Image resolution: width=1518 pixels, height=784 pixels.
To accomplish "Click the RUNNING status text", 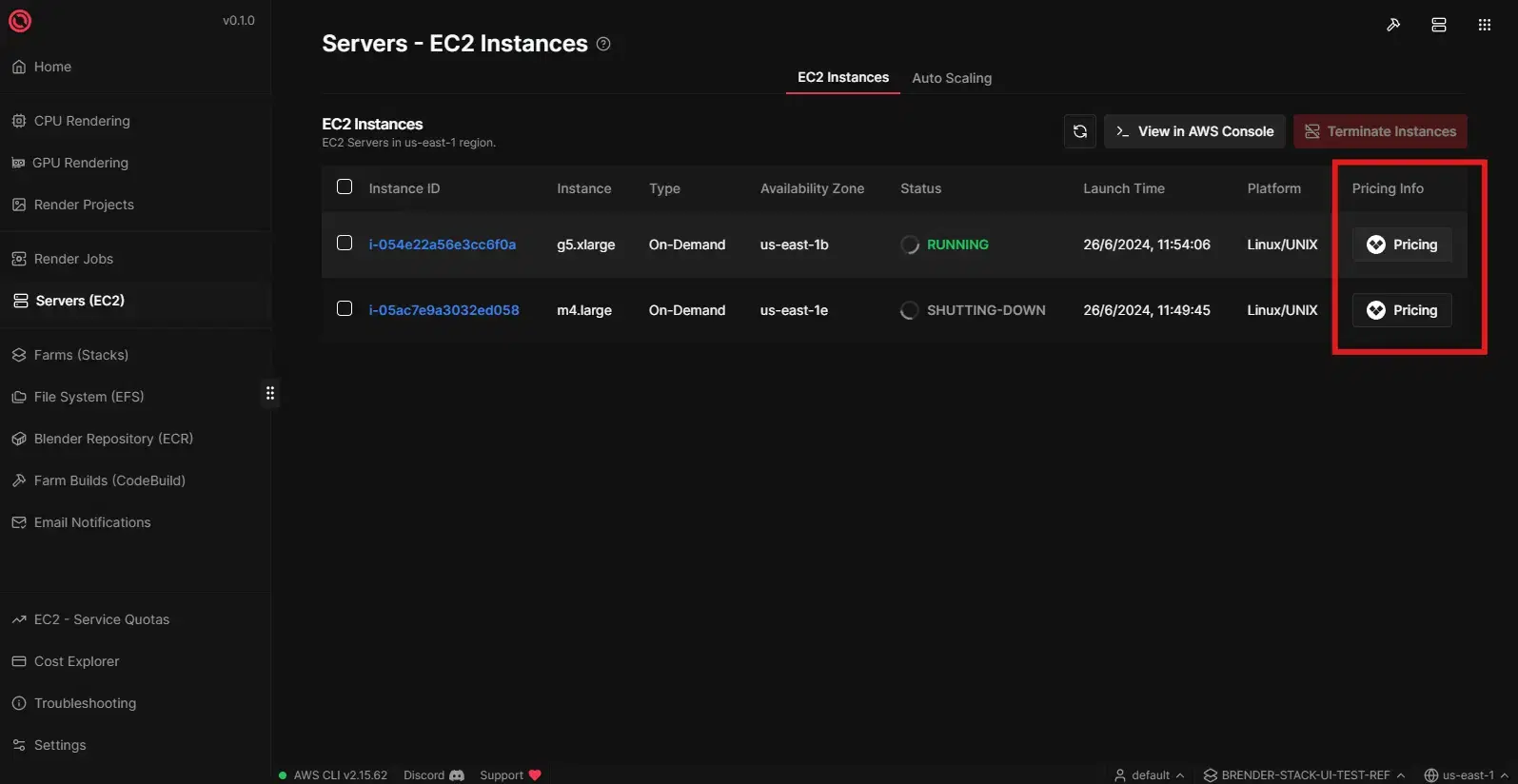I will point(957,245).
